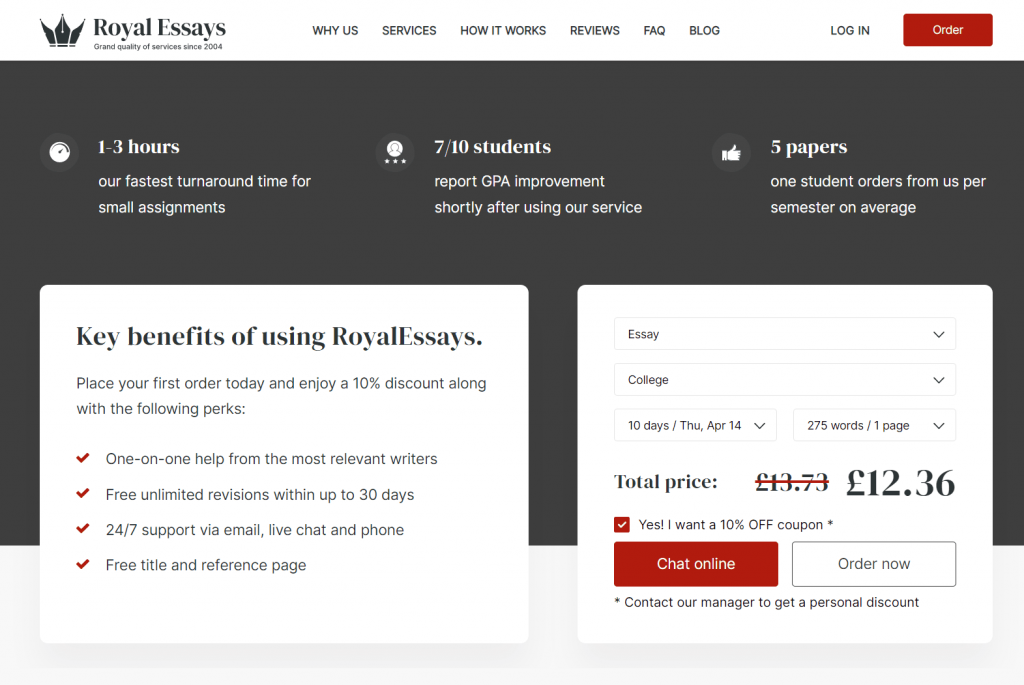This screenshot has height=685, width=1024.
Task: Click checkmark next to One-on-one help
Action: coord(83,458)
